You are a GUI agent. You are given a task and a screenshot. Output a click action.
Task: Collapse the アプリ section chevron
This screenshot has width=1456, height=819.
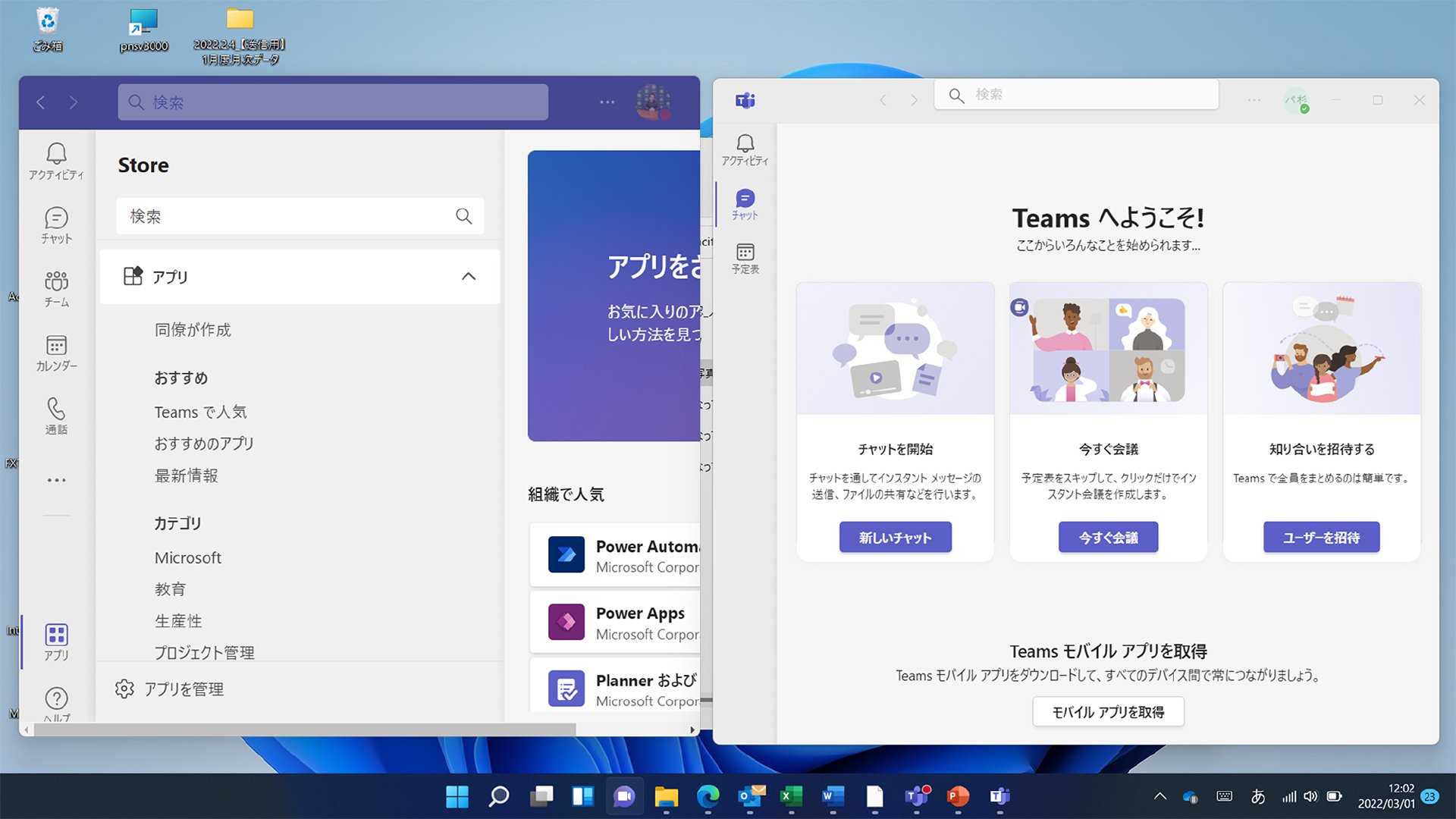[469, 277]
